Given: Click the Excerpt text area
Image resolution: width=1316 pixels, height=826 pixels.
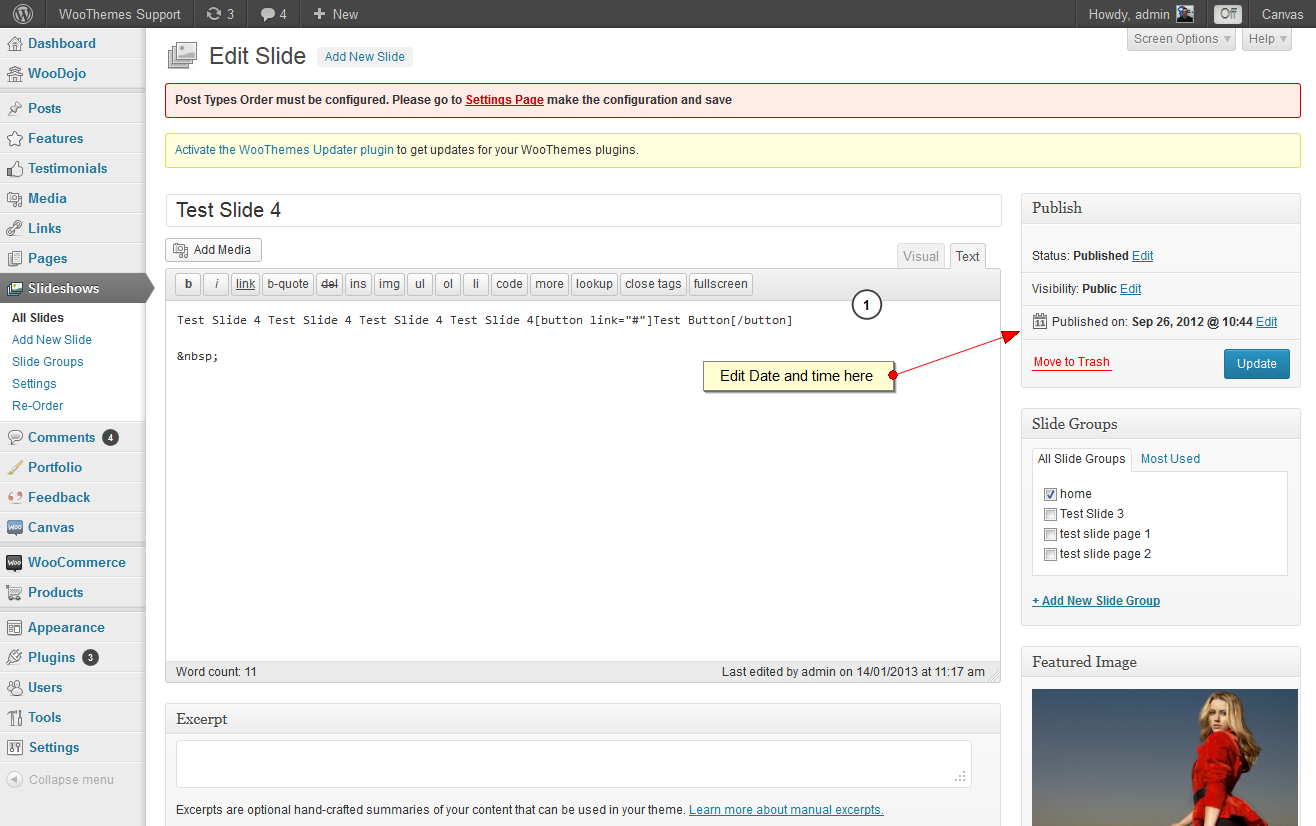Looking at the screenshot, I should coord(573,764).
